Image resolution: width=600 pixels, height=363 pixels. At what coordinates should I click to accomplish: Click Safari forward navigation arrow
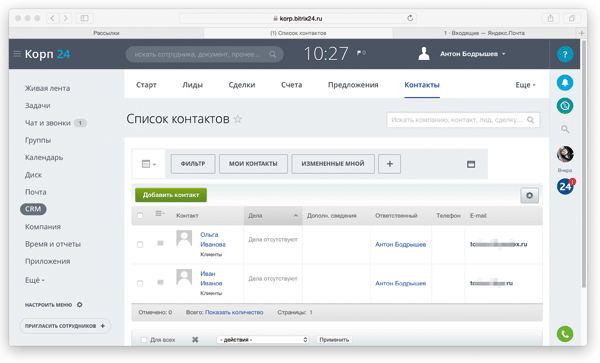65,18
